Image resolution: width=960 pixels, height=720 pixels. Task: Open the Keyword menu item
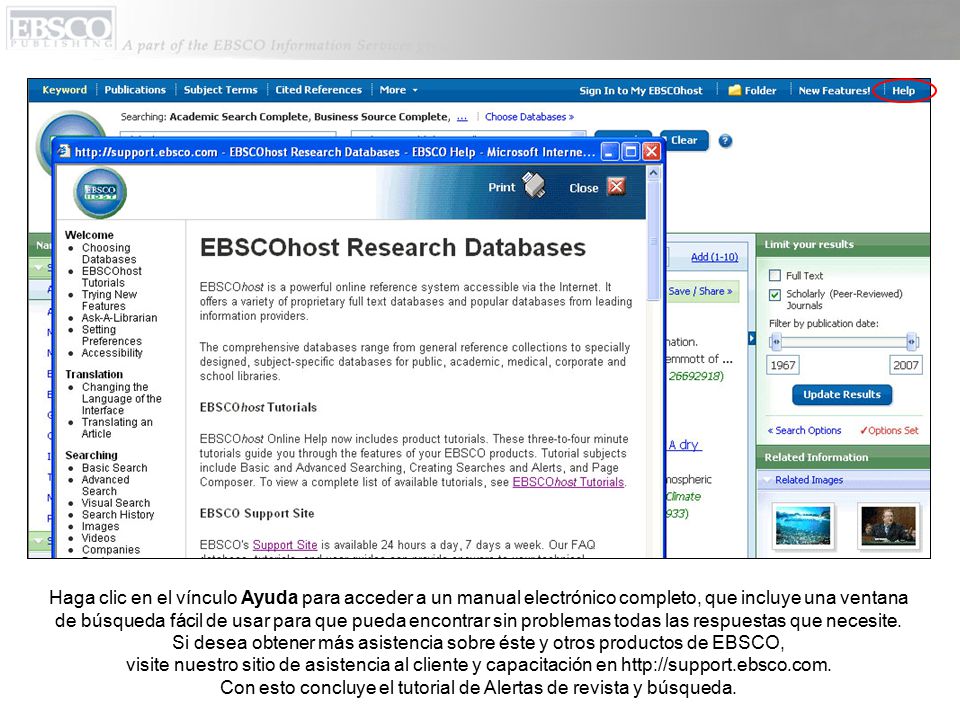coord(64,90)
